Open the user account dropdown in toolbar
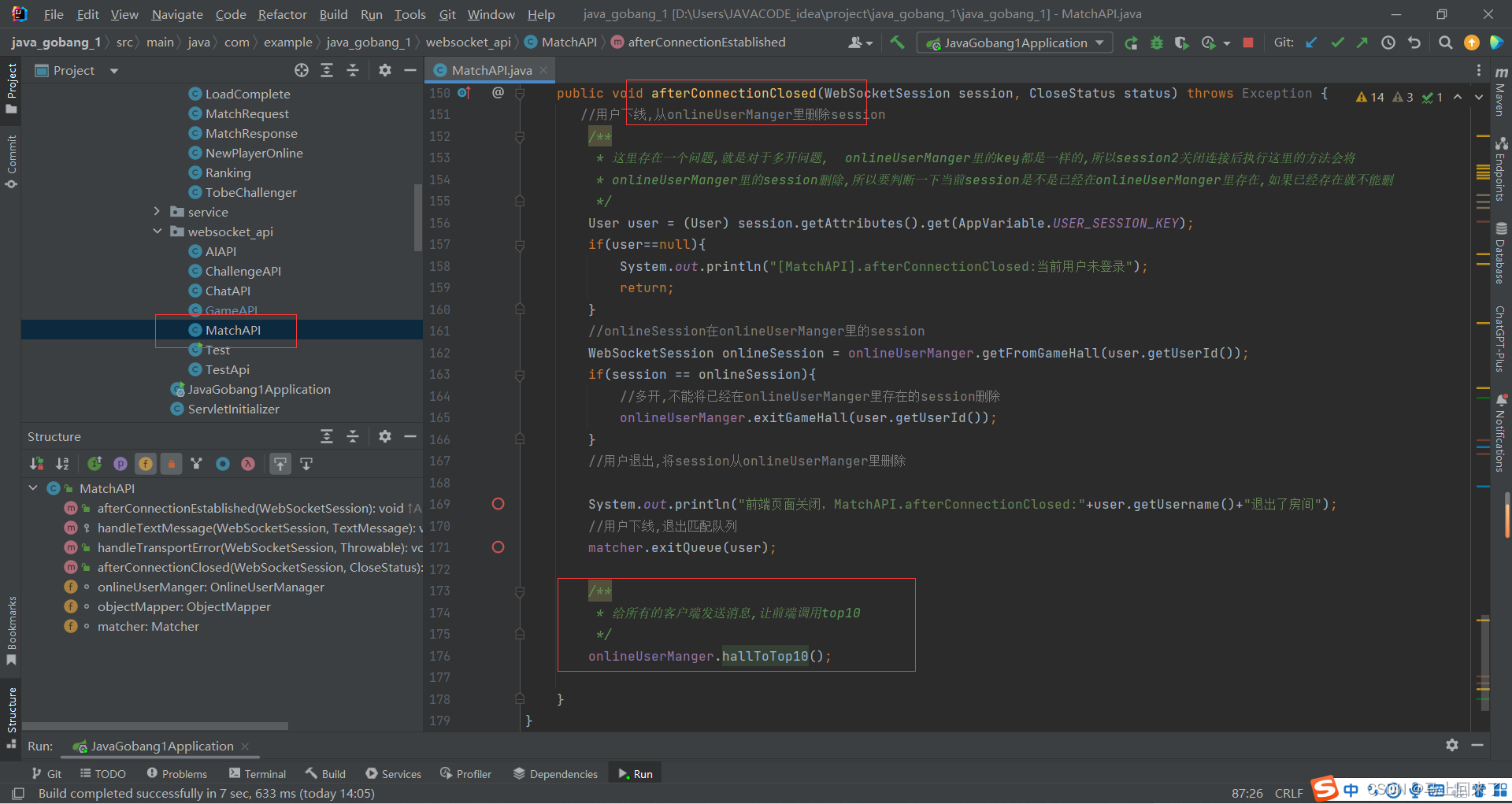The height and width of the screenshot is (804, 1512). (x=860, y=43)
